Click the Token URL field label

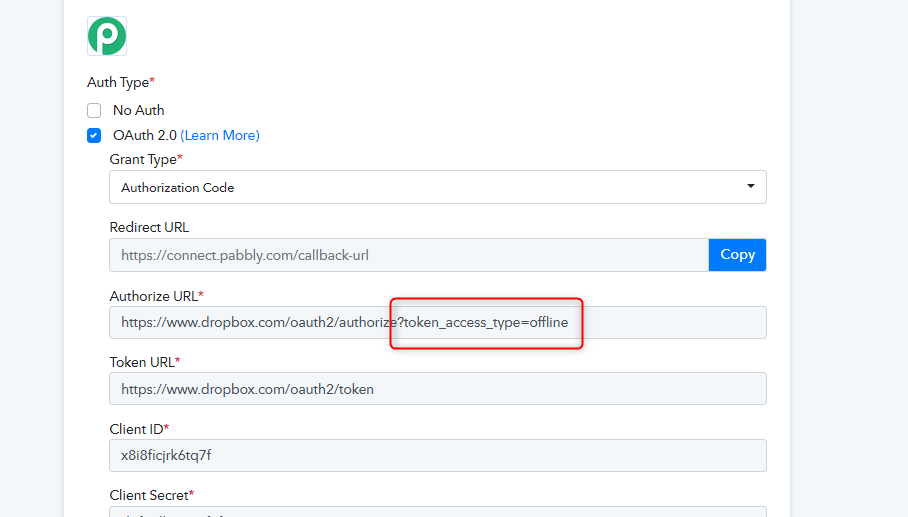tap(144, 362)
